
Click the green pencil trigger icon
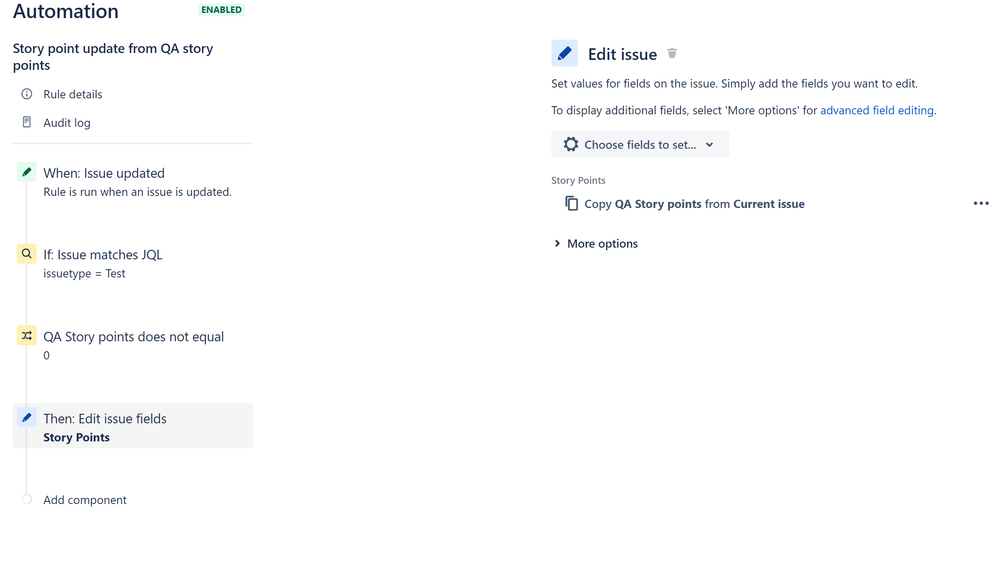click(26, 172)
